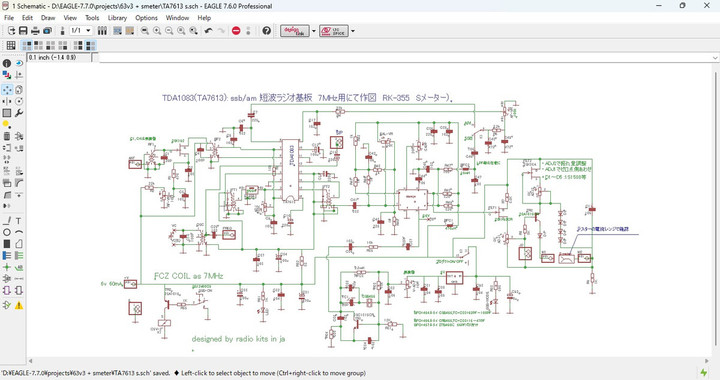Click the vertical scrollbar of the schematic
Screen dimensions: 720x380
click(715, 209)
